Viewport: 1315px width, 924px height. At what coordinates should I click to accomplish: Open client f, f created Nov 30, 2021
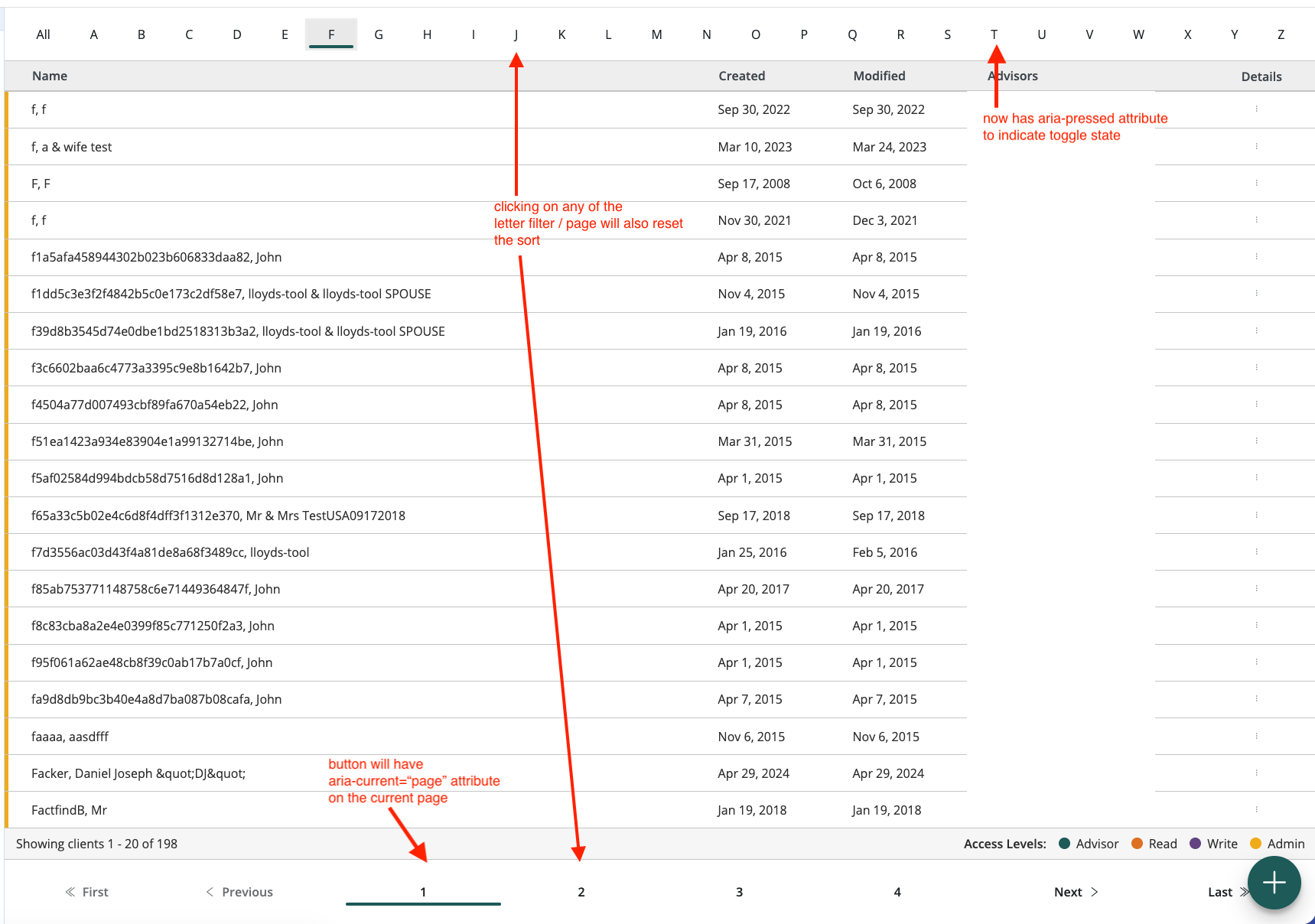[38, 220]
